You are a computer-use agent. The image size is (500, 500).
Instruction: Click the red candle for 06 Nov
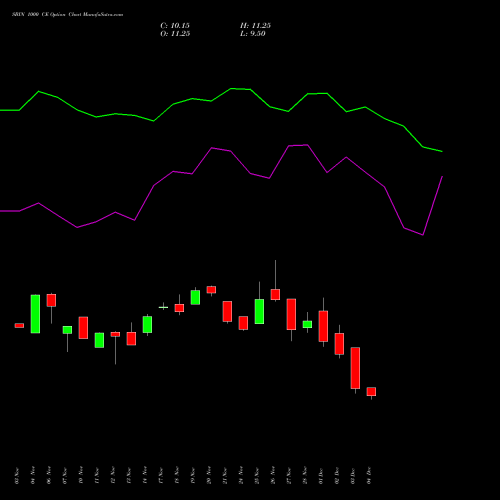[x=51, y=300]
